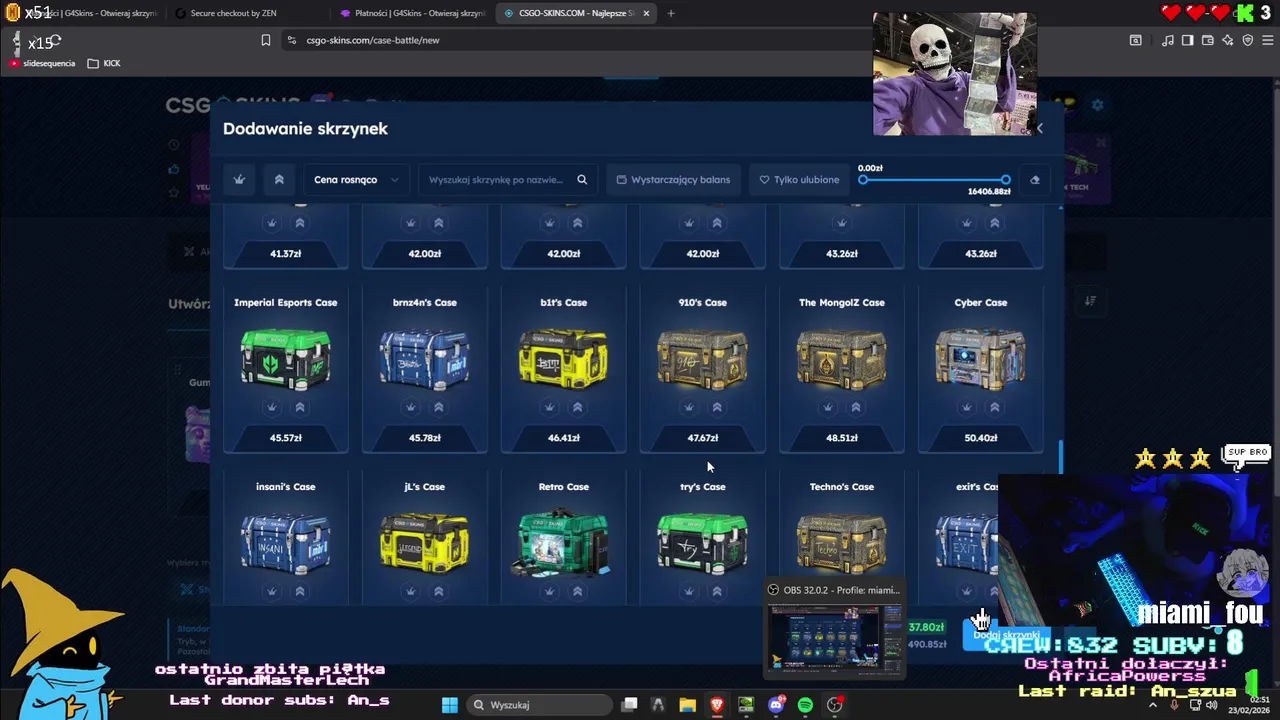Click the search magnifier icon
The image size is (1280, 720).
tap(582, 180)
